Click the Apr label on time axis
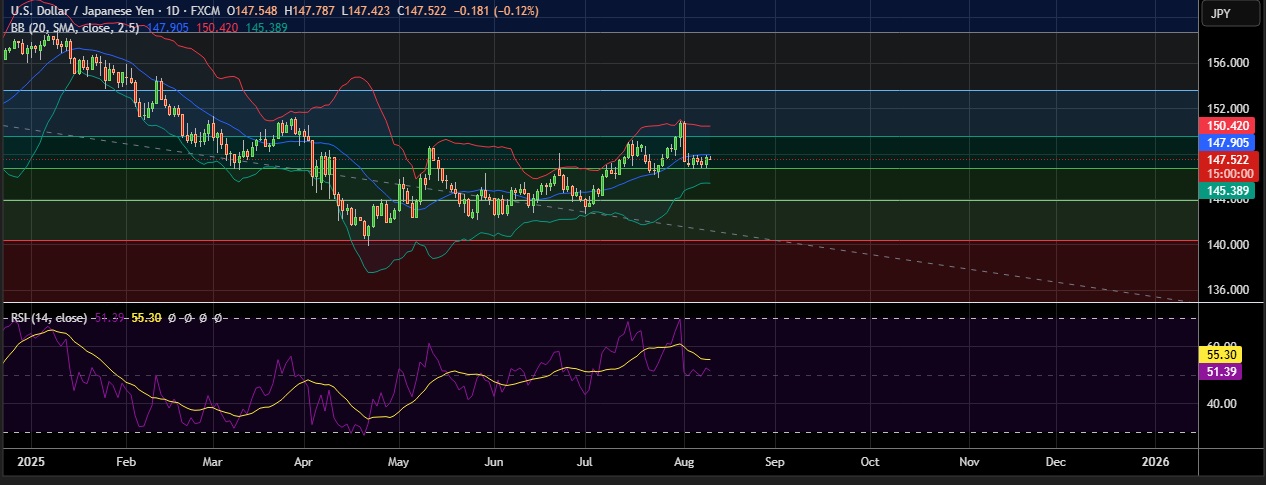 pyautogui.click(x=304, y=463)
